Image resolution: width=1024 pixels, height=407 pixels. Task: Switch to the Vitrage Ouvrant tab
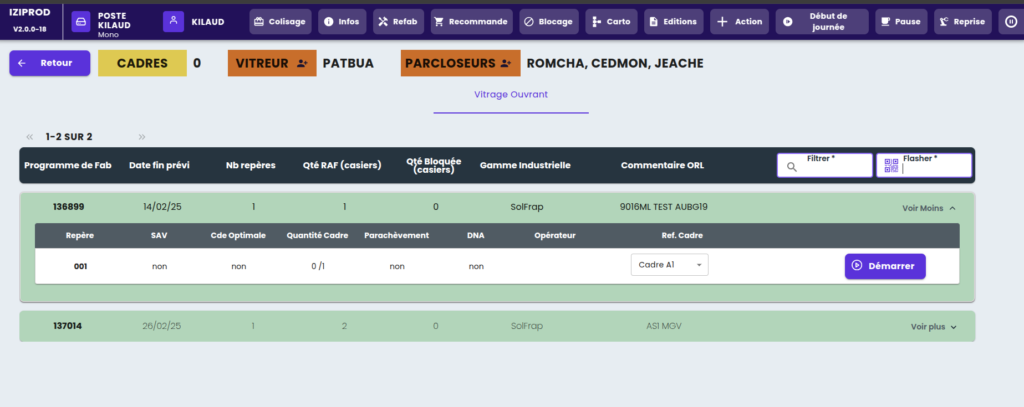tap(517, 95)
